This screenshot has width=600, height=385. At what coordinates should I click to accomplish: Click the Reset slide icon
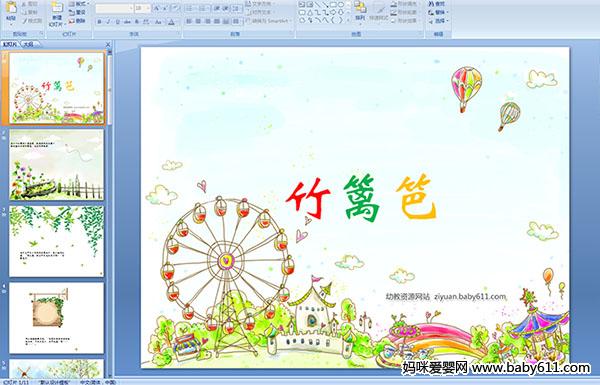(77, 12)
